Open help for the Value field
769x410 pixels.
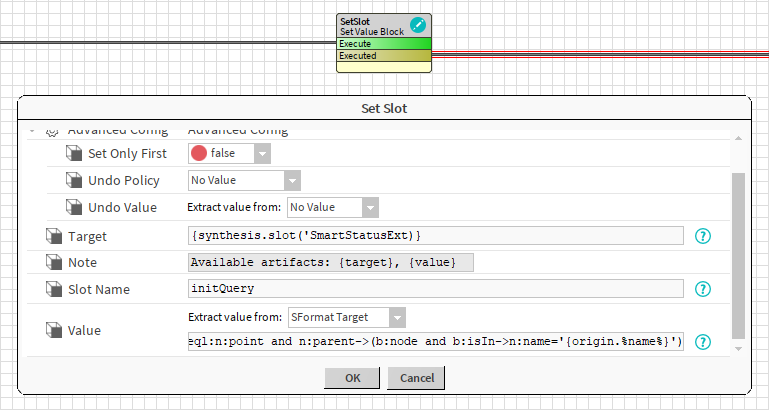click(703, 342)
